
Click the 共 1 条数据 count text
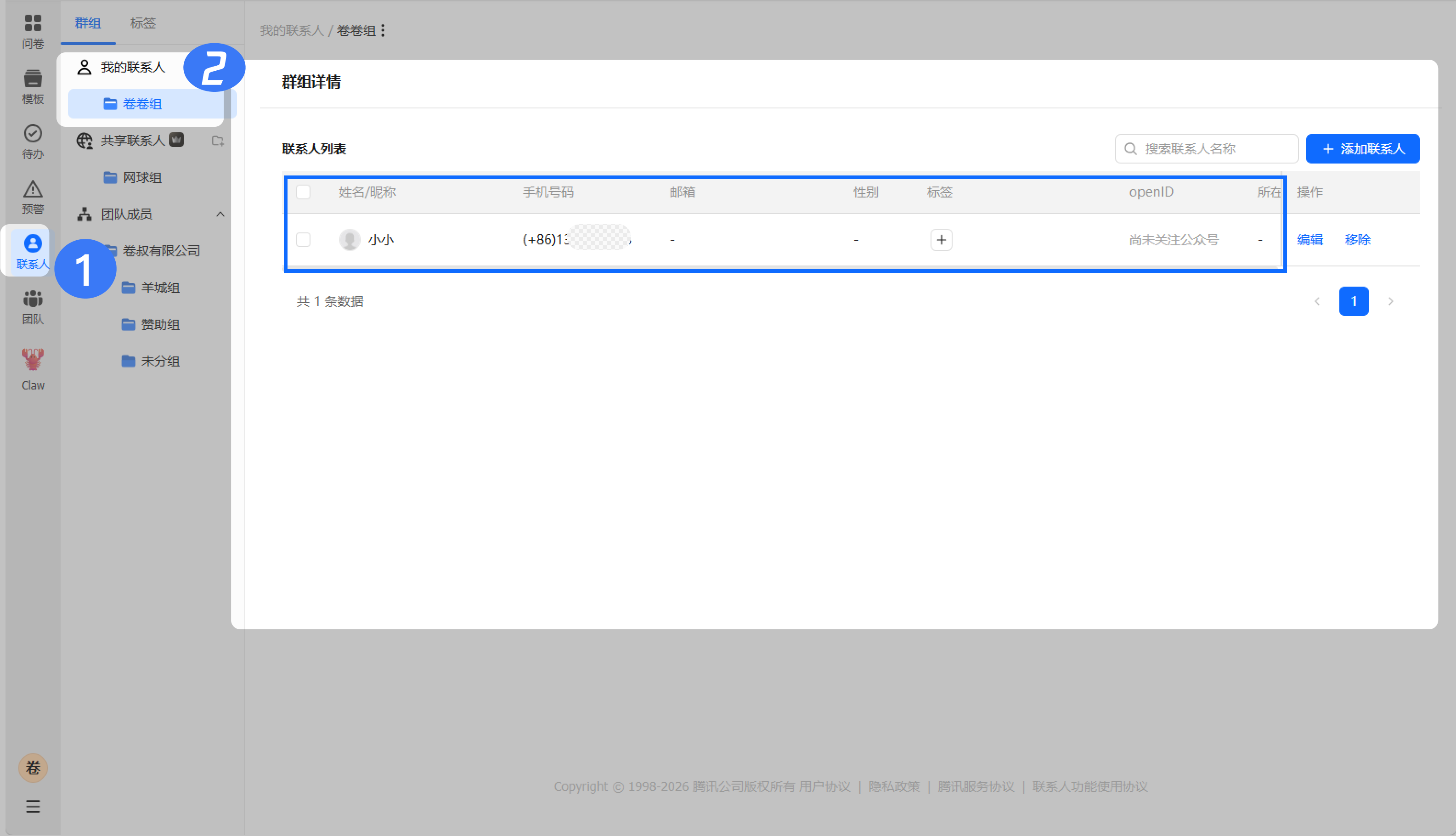tap(330, 301)
